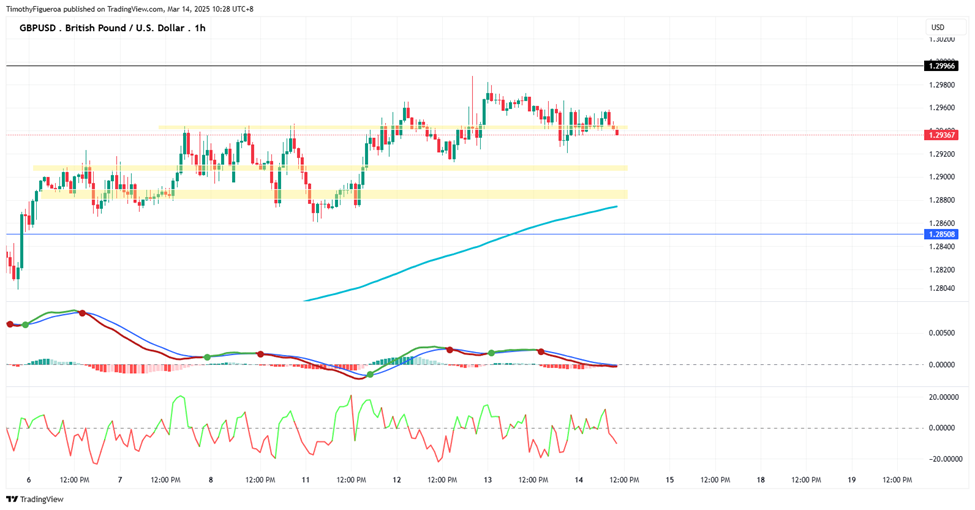Click date label 13 on time axis
This screenshot has height=510, width=975.
tap(488, 480)
